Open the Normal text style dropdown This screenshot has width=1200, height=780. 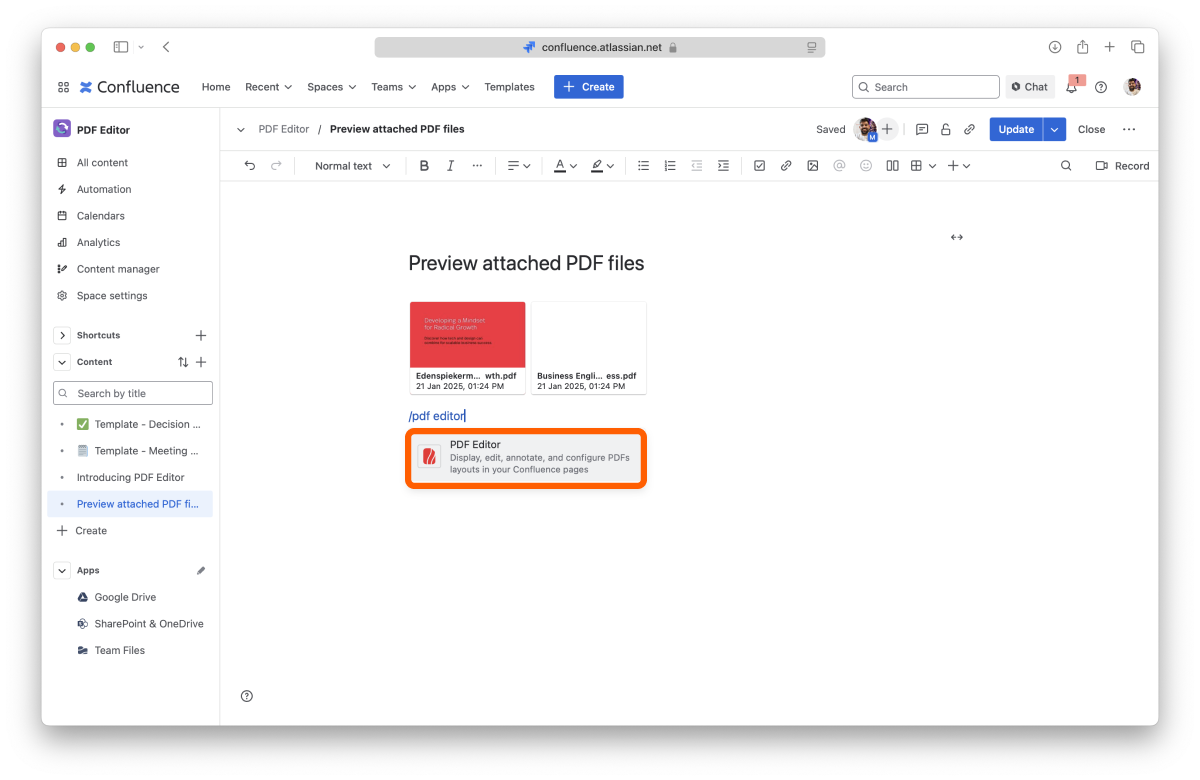click(352, 166)
